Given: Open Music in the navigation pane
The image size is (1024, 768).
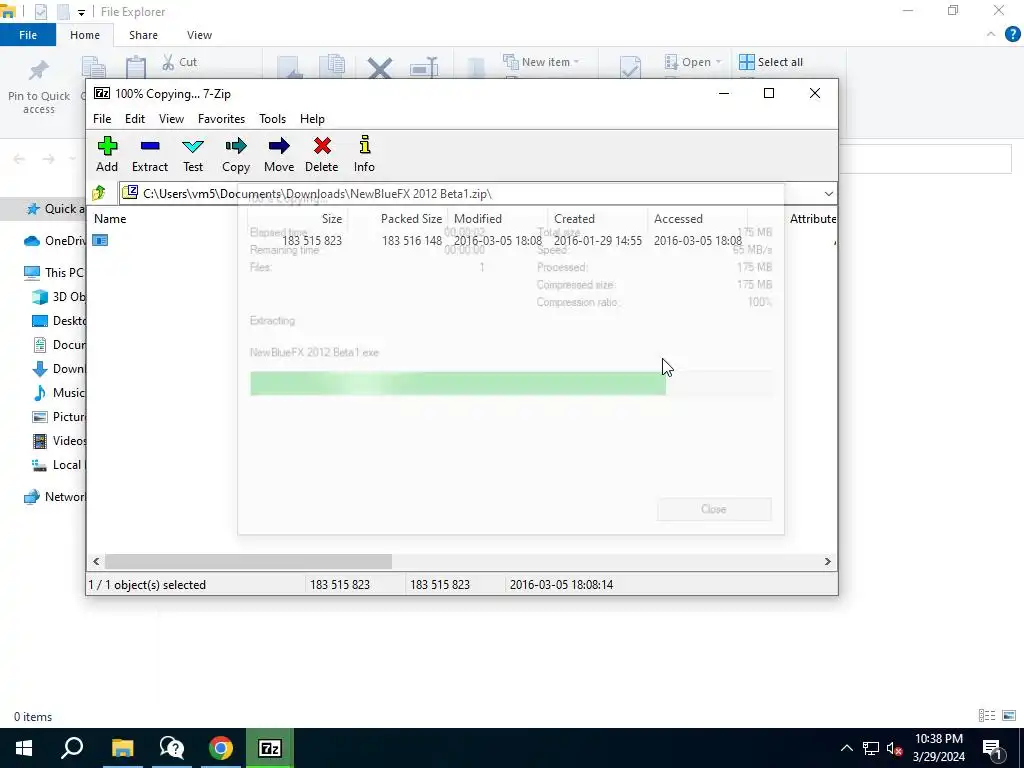Looking at the screenshot, I should tap(59, 392).
